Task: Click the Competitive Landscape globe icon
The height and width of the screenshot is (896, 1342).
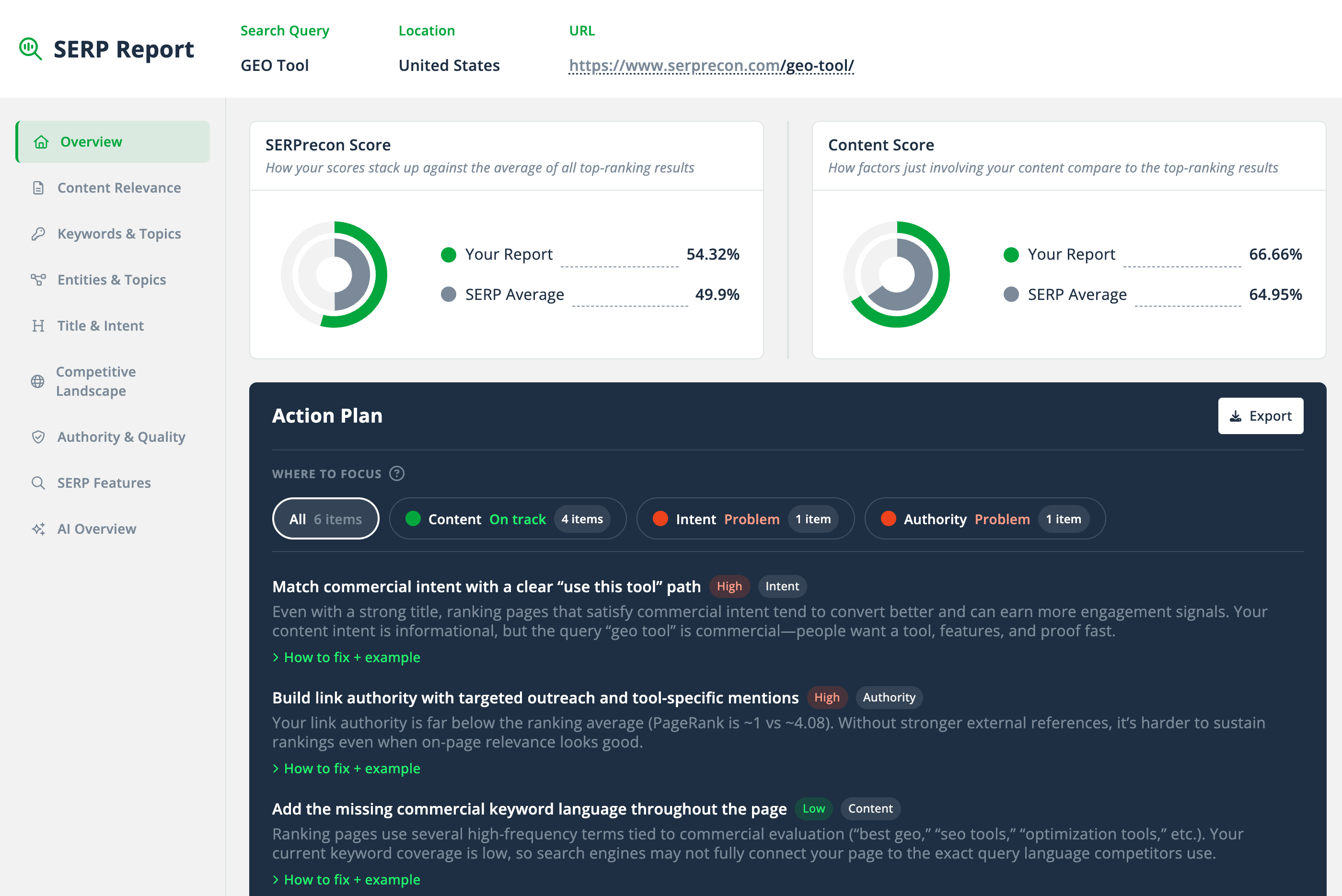Action: pyautogui.click(x=38, y=381)
